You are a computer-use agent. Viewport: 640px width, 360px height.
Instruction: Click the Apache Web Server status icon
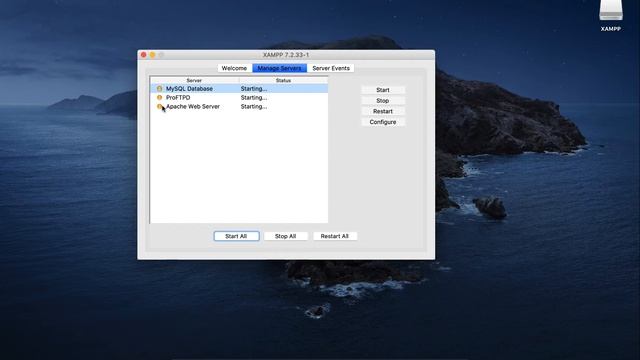[160, 107]
